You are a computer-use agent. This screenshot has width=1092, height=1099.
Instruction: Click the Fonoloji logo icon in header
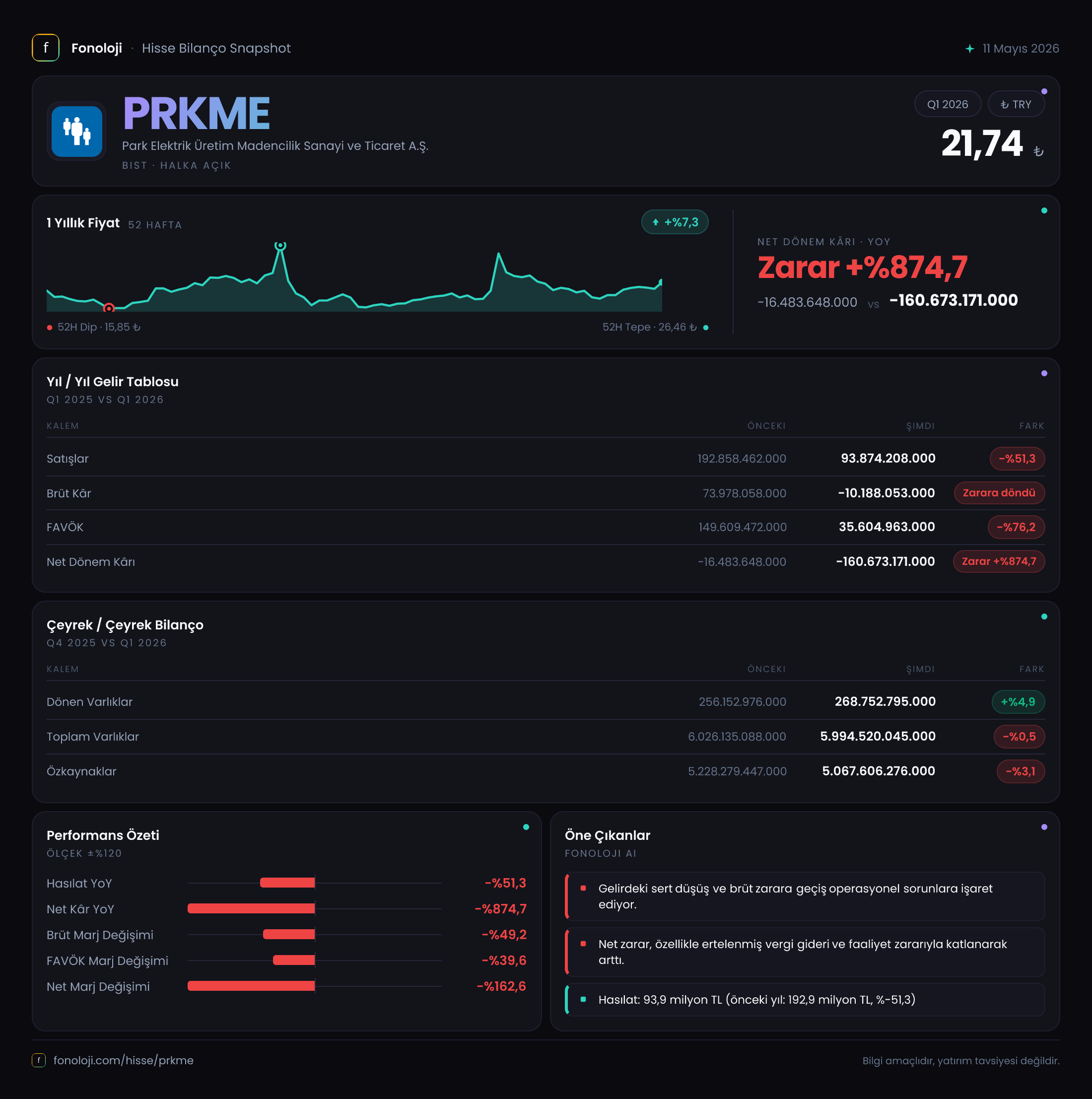point(46,48)
